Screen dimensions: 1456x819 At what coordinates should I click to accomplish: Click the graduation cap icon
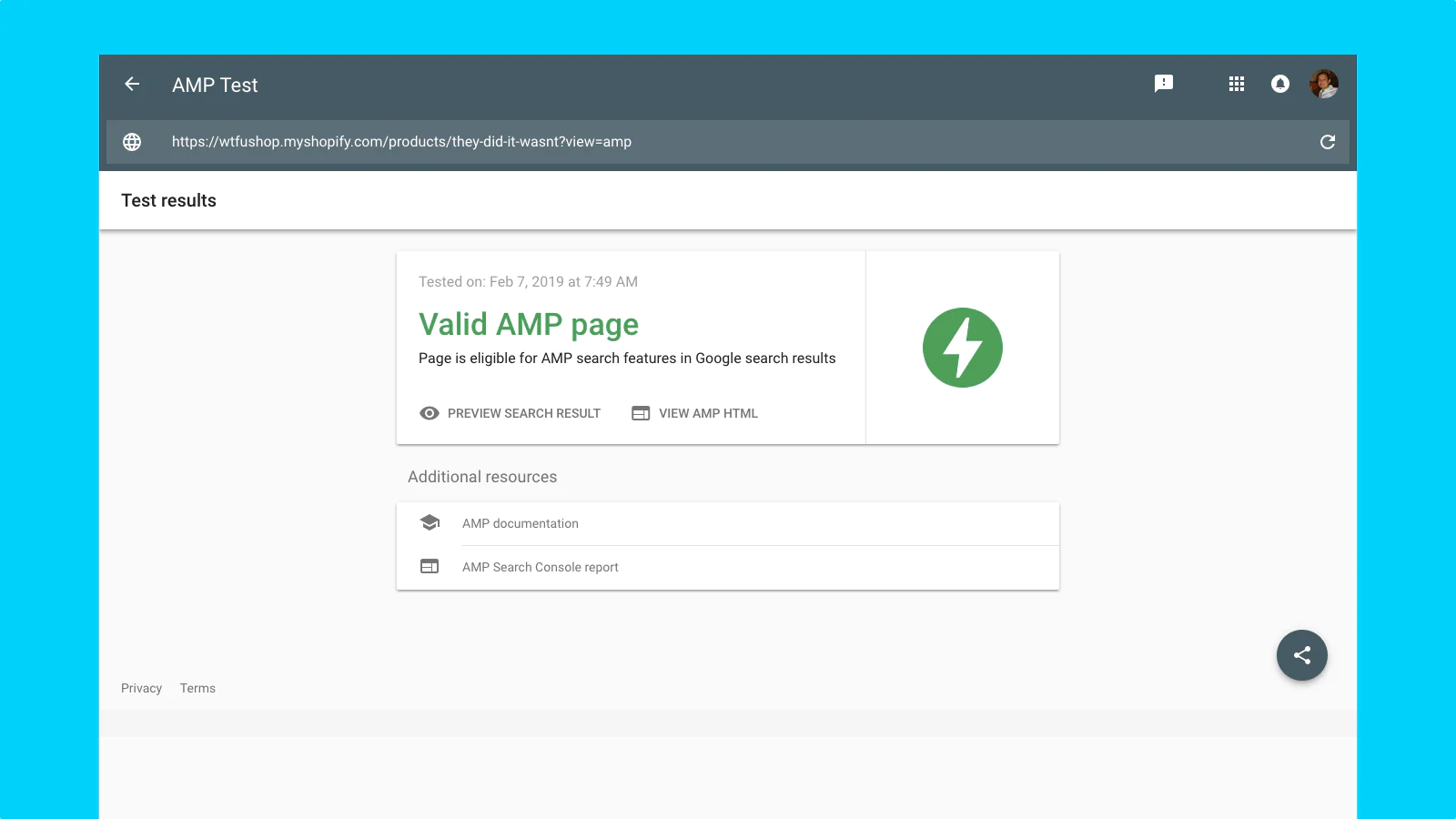coord(430,522)
